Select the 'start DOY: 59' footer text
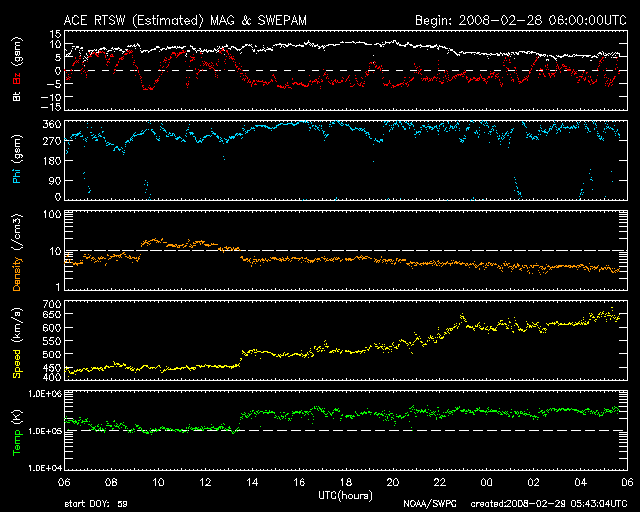The height and width of the screenshot is (512, 640). click(96, 504)
